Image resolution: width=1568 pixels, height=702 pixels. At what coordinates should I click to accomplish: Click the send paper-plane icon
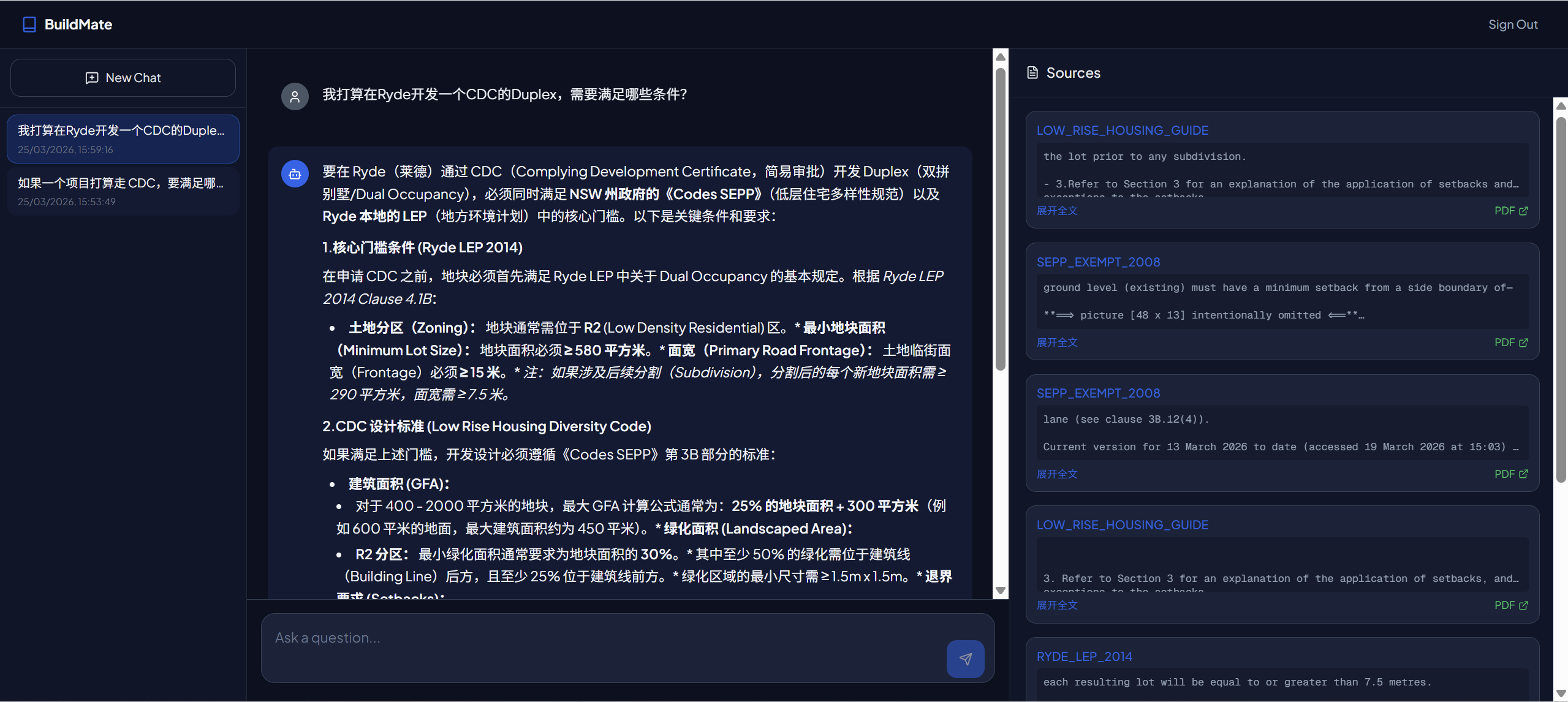[x=964, y=659]
